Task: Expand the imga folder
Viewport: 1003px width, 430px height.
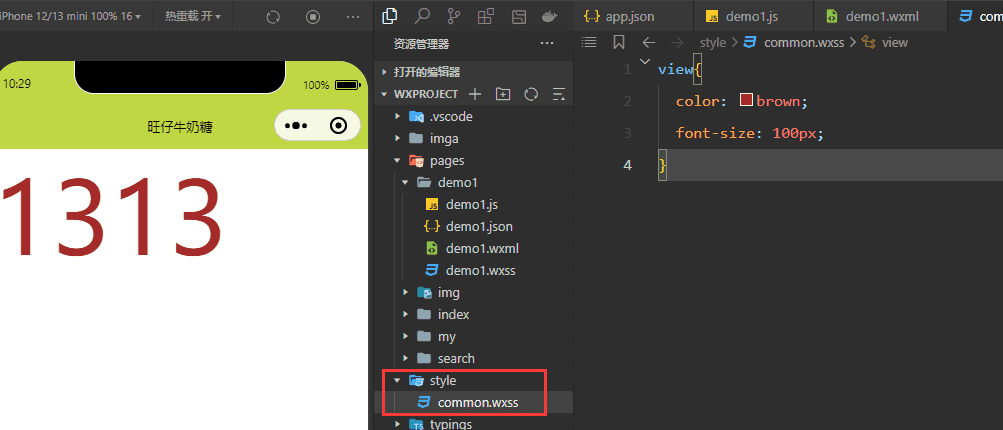Action: pyautogui.click(x=397, y=138)
